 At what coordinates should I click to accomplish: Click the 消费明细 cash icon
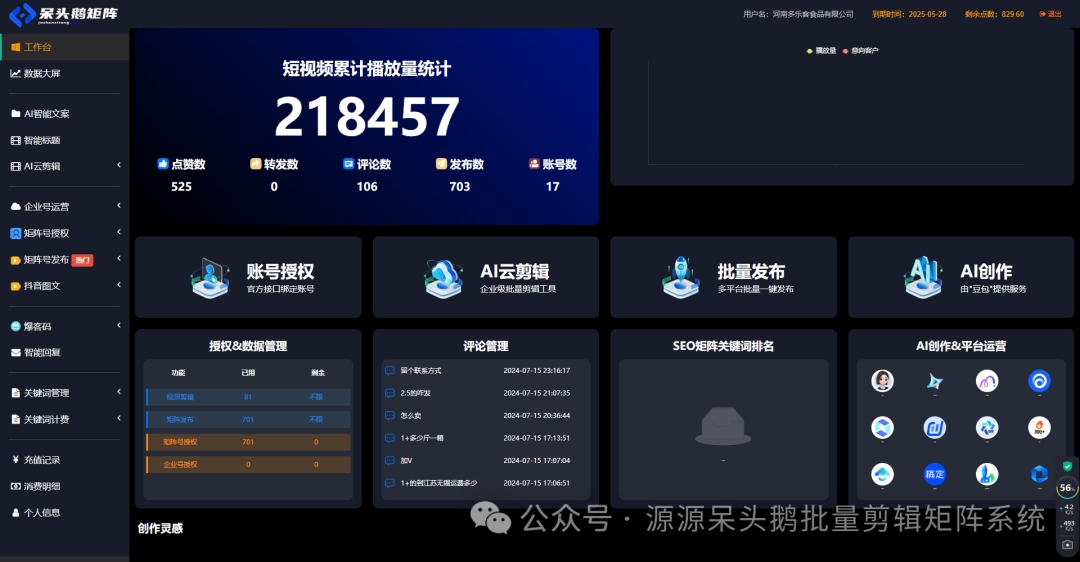pos(15,486)
